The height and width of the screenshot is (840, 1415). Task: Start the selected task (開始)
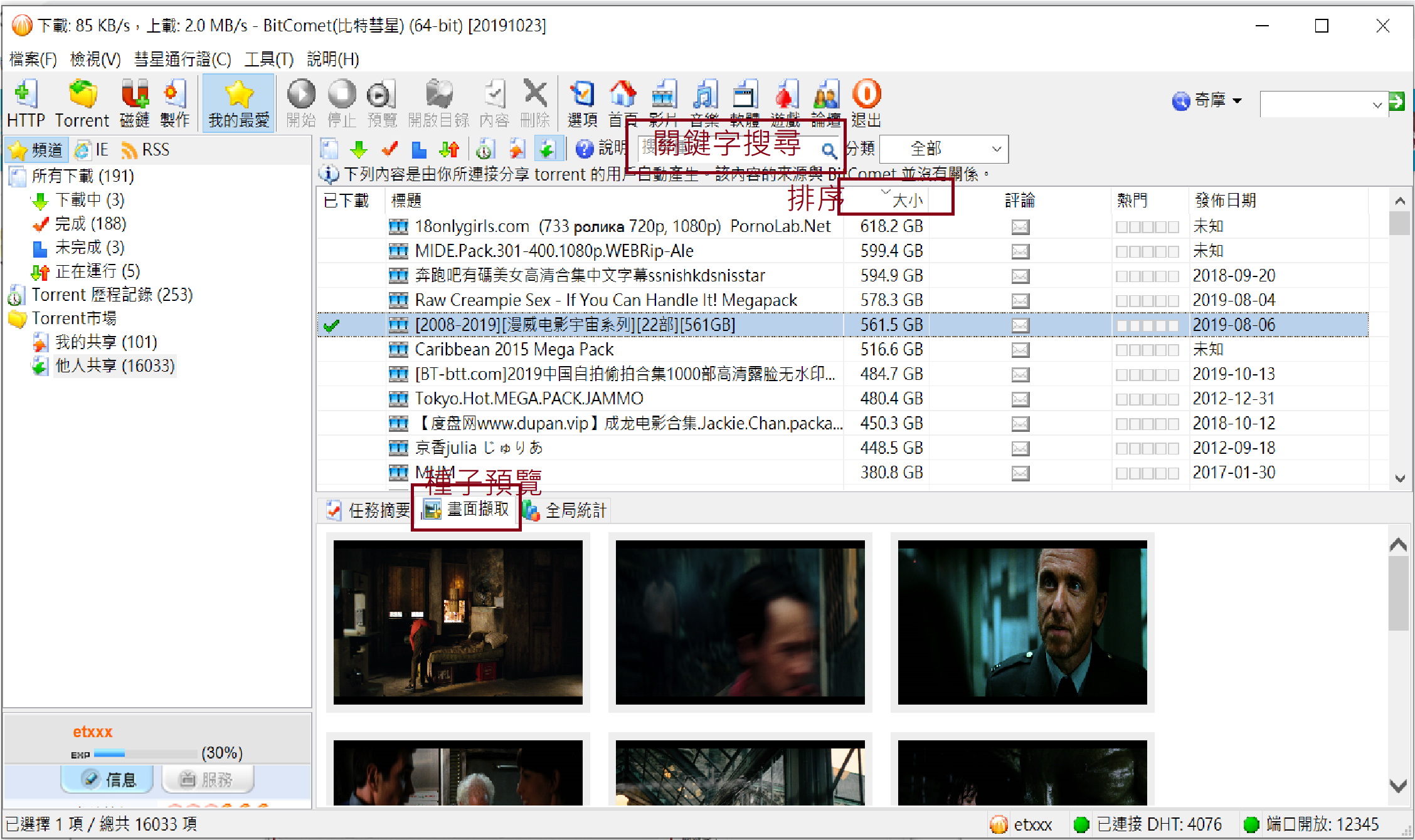[x=301, y=104]
